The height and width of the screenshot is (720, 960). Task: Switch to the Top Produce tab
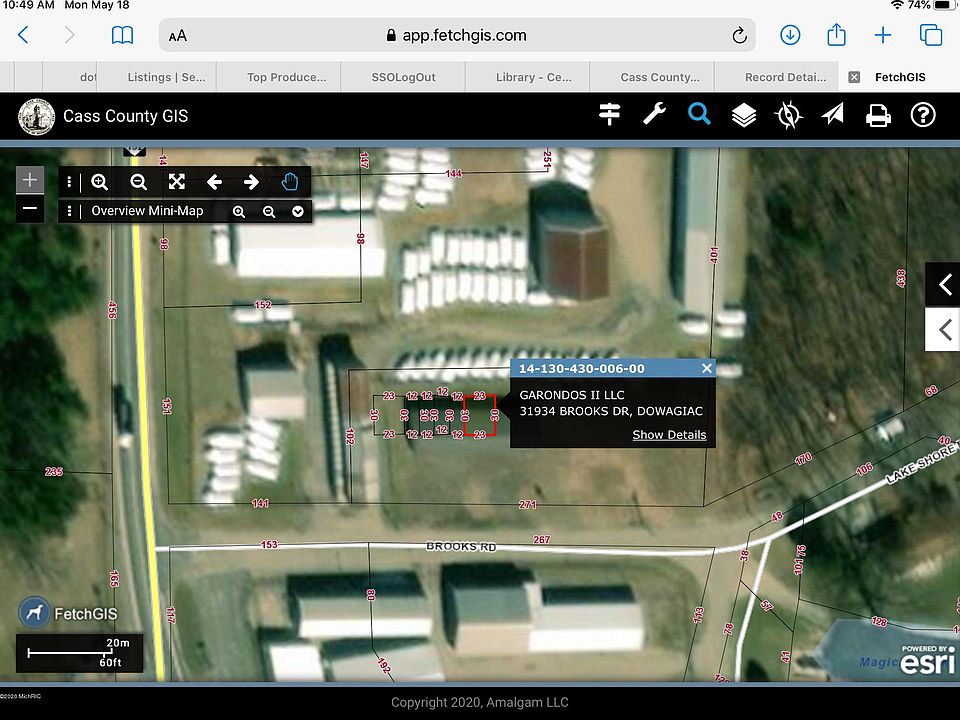287,77
